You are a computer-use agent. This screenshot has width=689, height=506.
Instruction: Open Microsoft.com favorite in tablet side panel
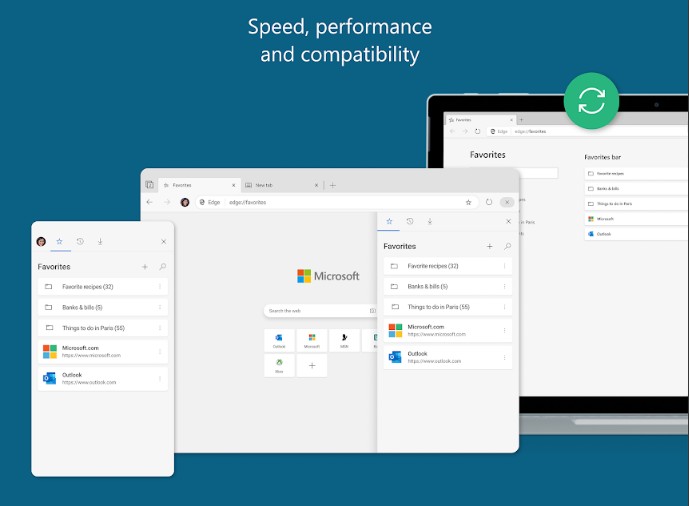(448, 330)
